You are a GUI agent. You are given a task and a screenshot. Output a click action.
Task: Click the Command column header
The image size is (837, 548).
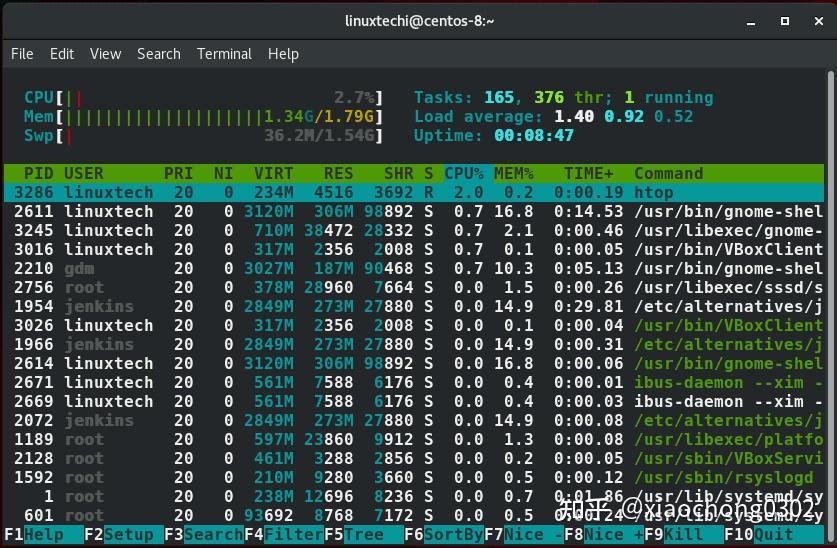668,173
